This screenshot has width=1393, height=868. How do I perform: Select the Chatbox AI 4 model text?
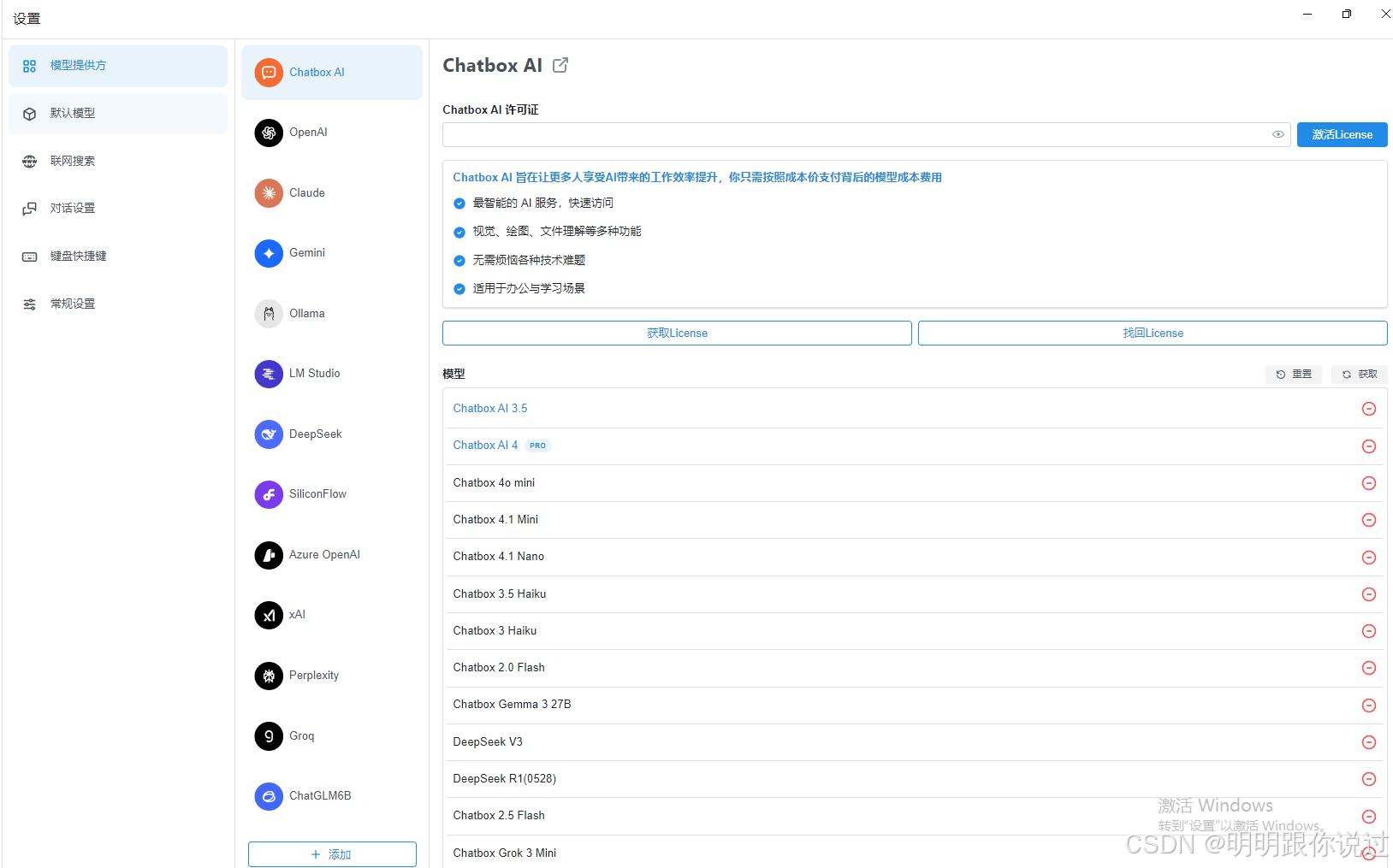coord(485,446)
